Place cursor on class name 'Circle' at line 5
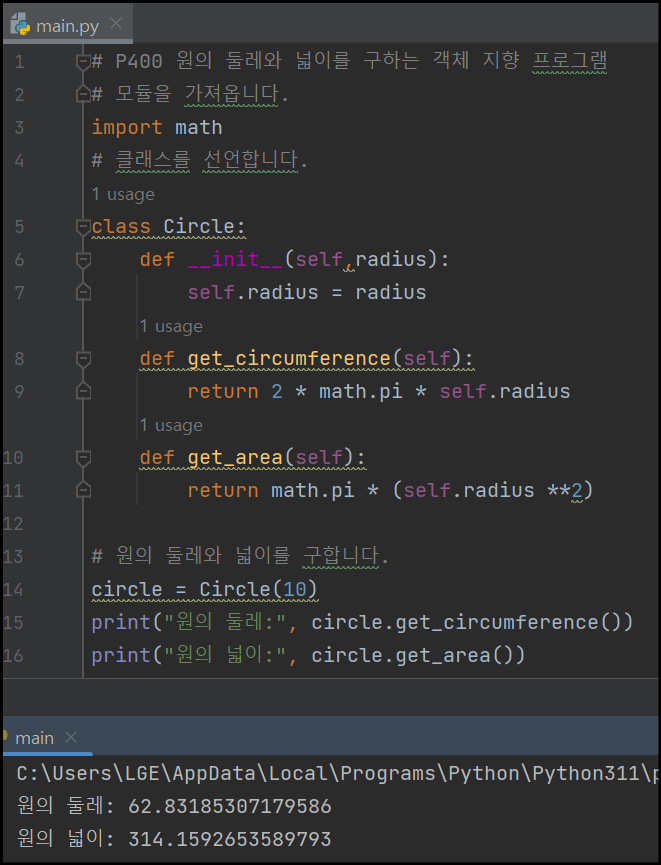 click(199, 226)
